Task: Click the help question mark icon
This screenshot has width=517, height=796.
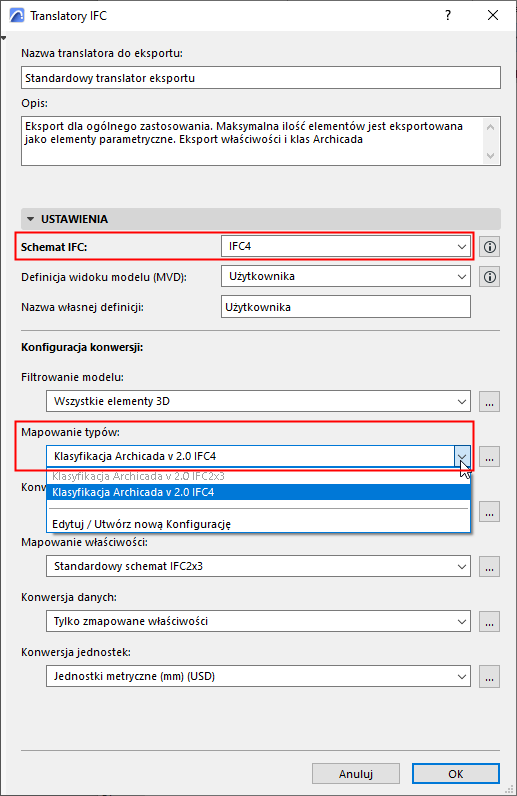Action: click(x=447, y=16)
